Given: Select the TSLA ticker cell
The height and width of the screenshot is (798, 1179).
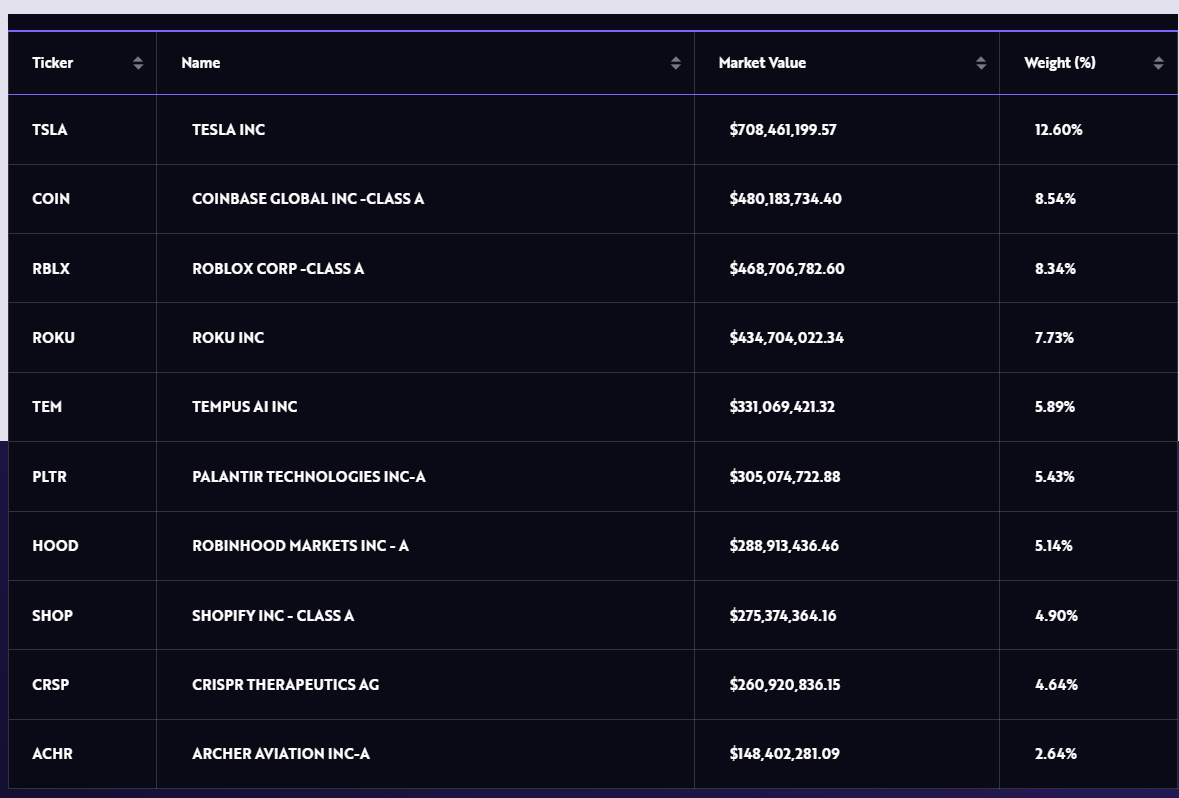Looking at the screenshot, I should [50, 130].
